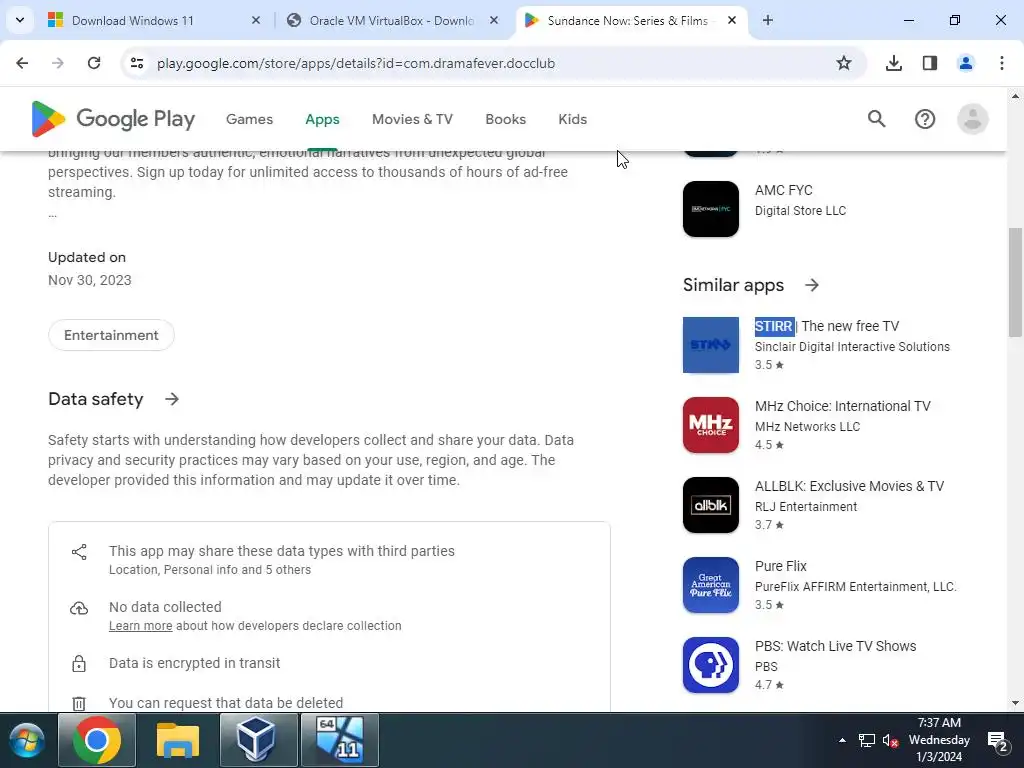
Task: Open the AMC FYC app icon
Action: pos(711,209)
